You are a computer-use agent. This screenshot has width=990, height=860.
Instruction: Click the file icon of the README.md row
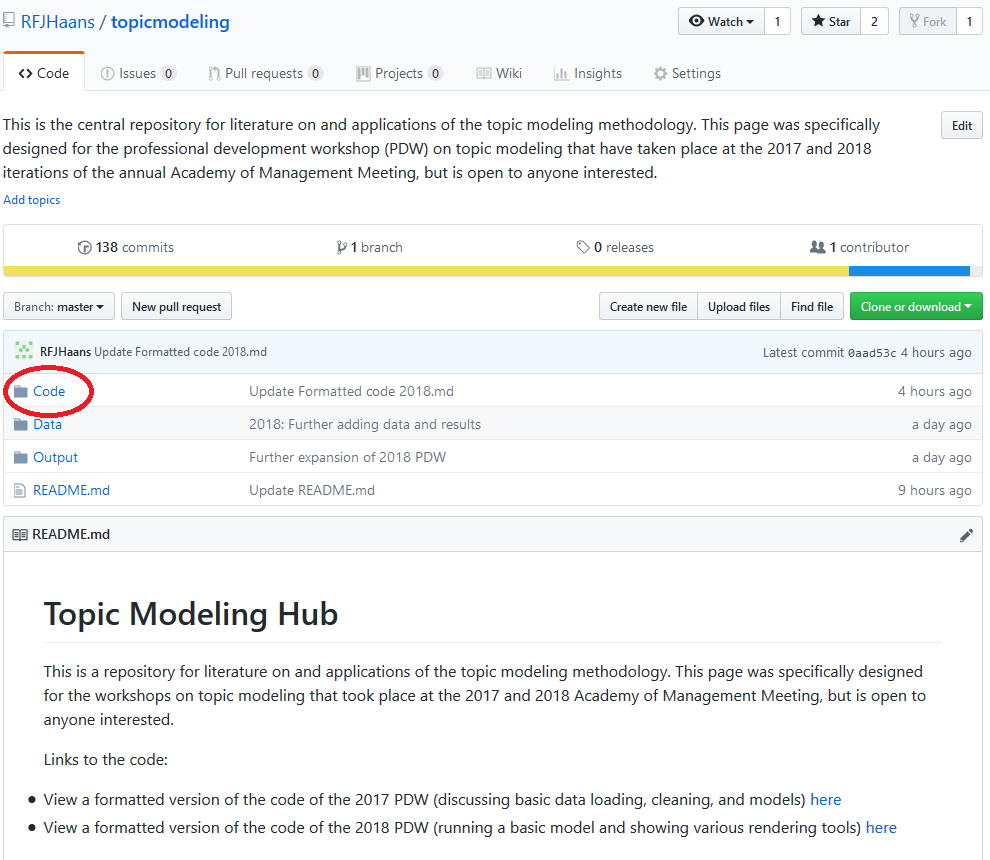pos(20,490)
